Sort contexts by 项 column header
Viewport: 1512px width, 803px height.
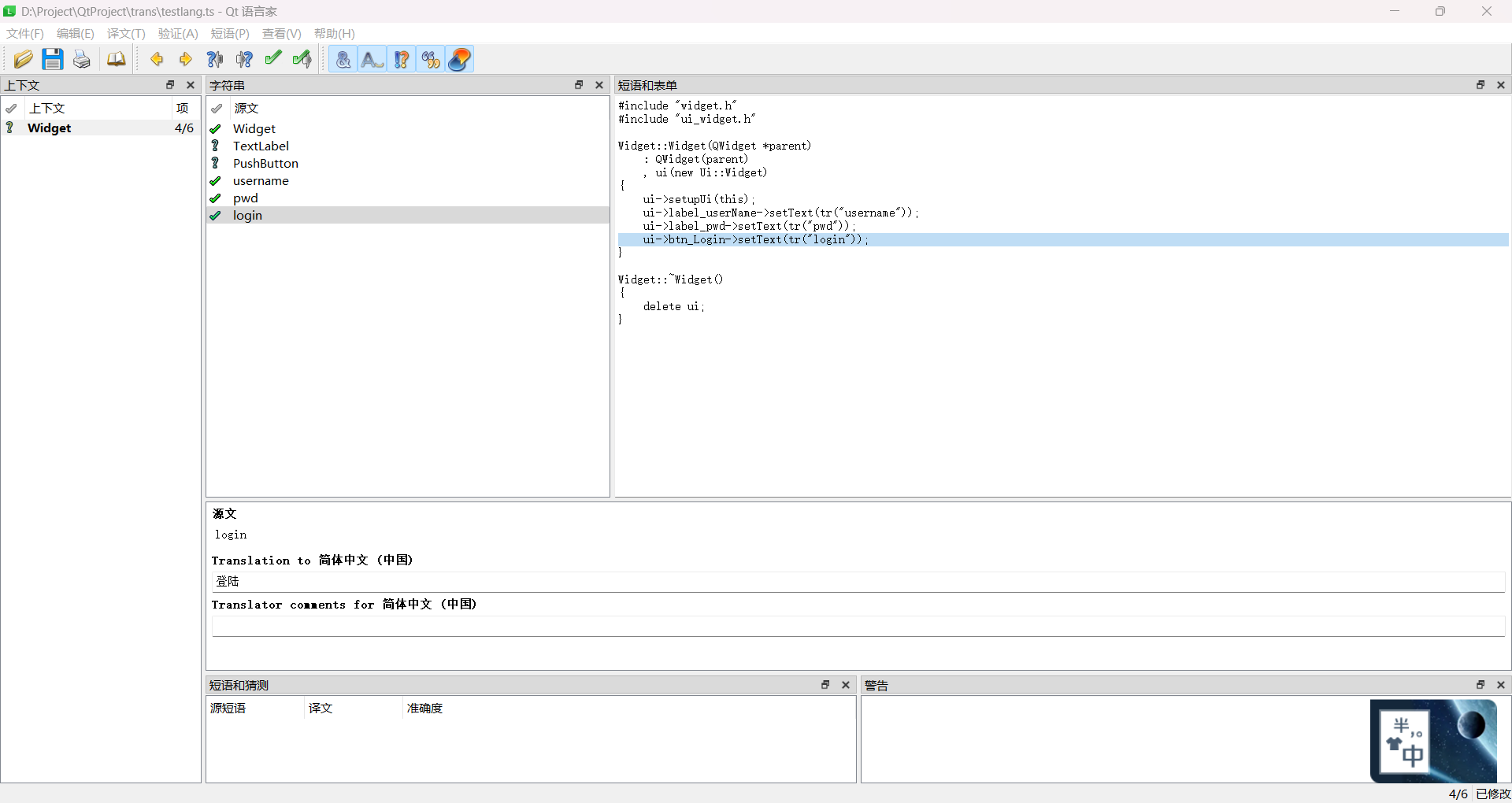[x=185, y=108]
